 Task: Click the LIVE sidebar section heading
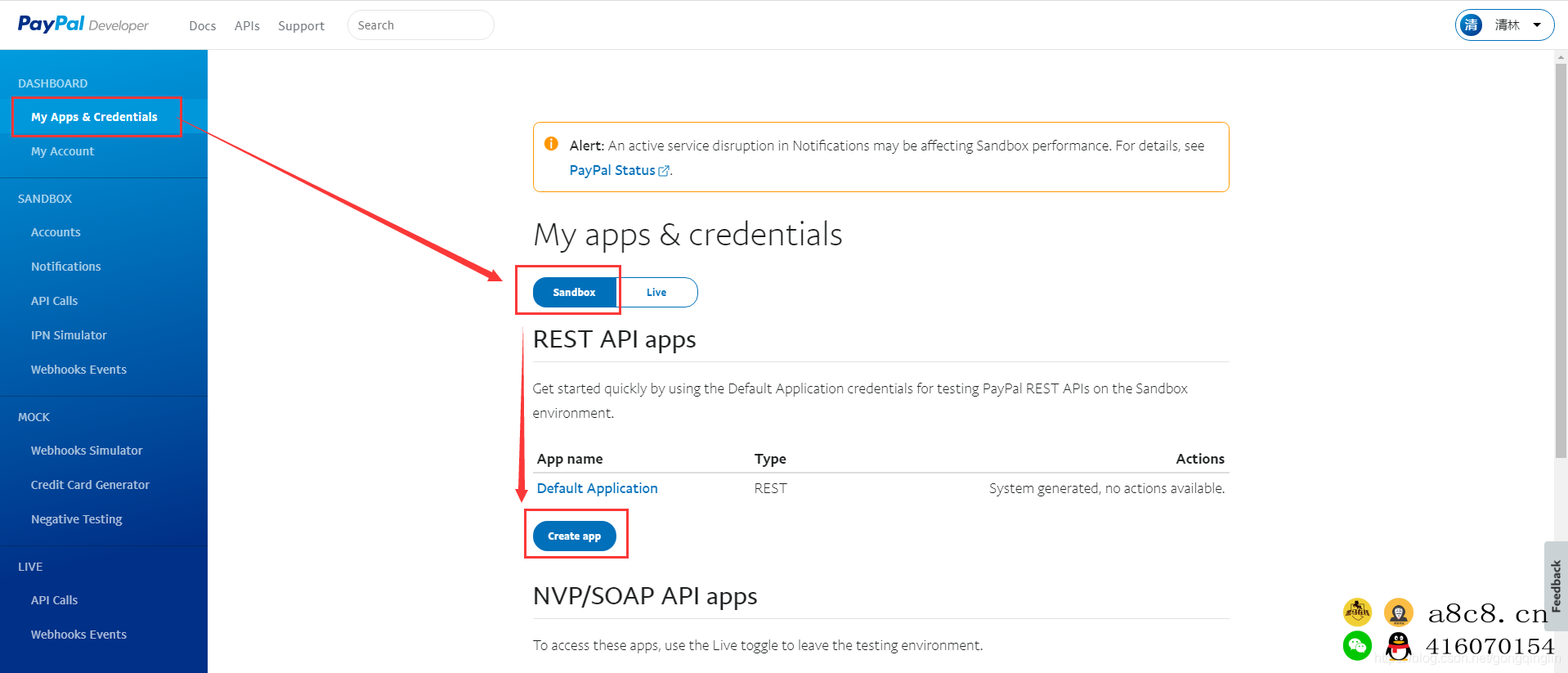pyautogui.click(x=30, y=567)
